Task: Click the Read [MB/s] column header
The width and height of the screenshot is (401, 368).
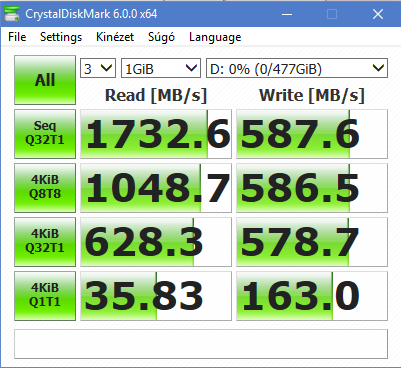Action: point(156,95)
